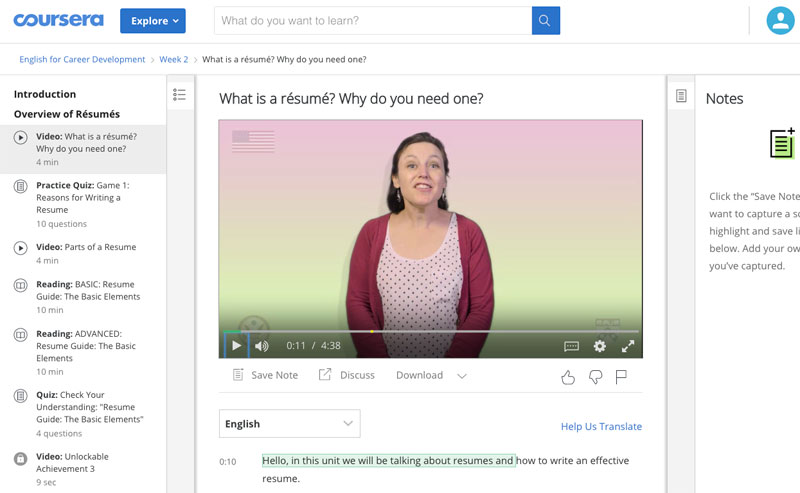
Task: Click the search input field
Action: 372,21
